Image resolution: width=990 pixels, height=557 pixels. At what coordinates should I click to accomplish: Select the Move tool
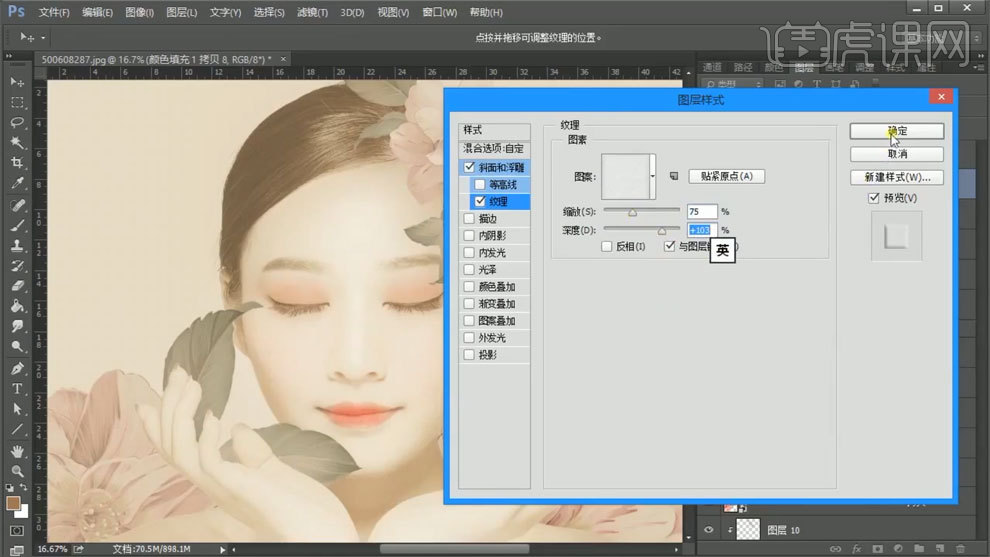point(17,81)
